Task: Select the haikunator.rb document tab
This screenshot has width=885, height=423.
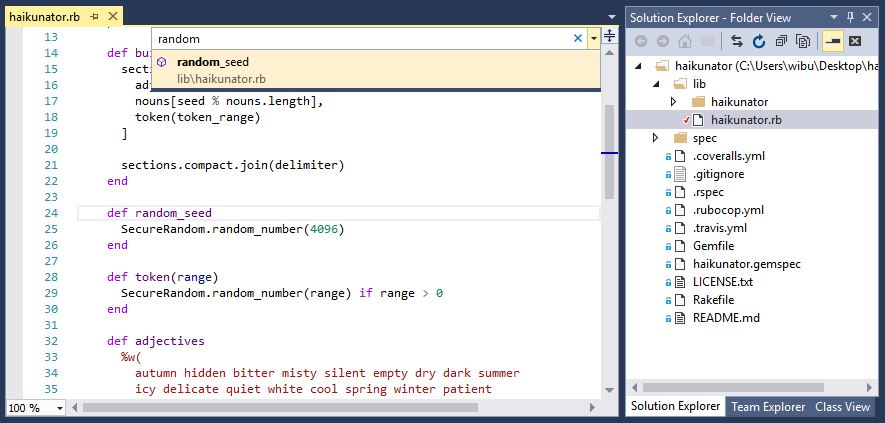Action: [x=45, y=17]
